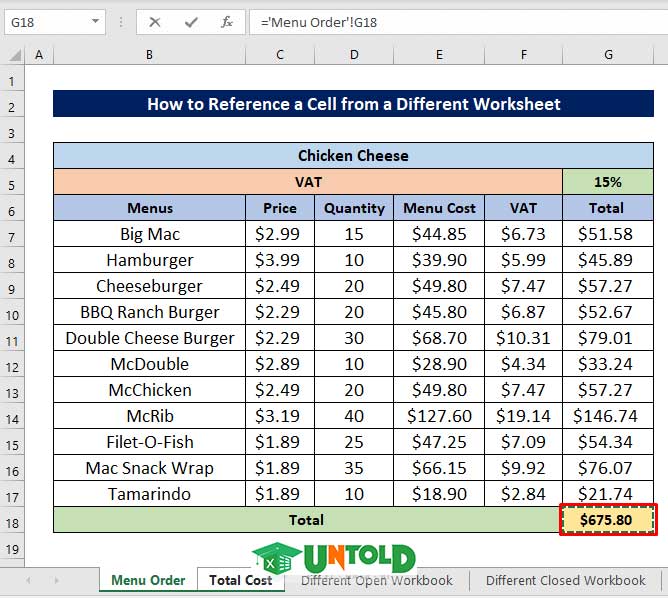Screen dimensions: 668x598
Task: Click the next sheet navigation arrow
Action: pyautogui.click(x=56, y=580)
